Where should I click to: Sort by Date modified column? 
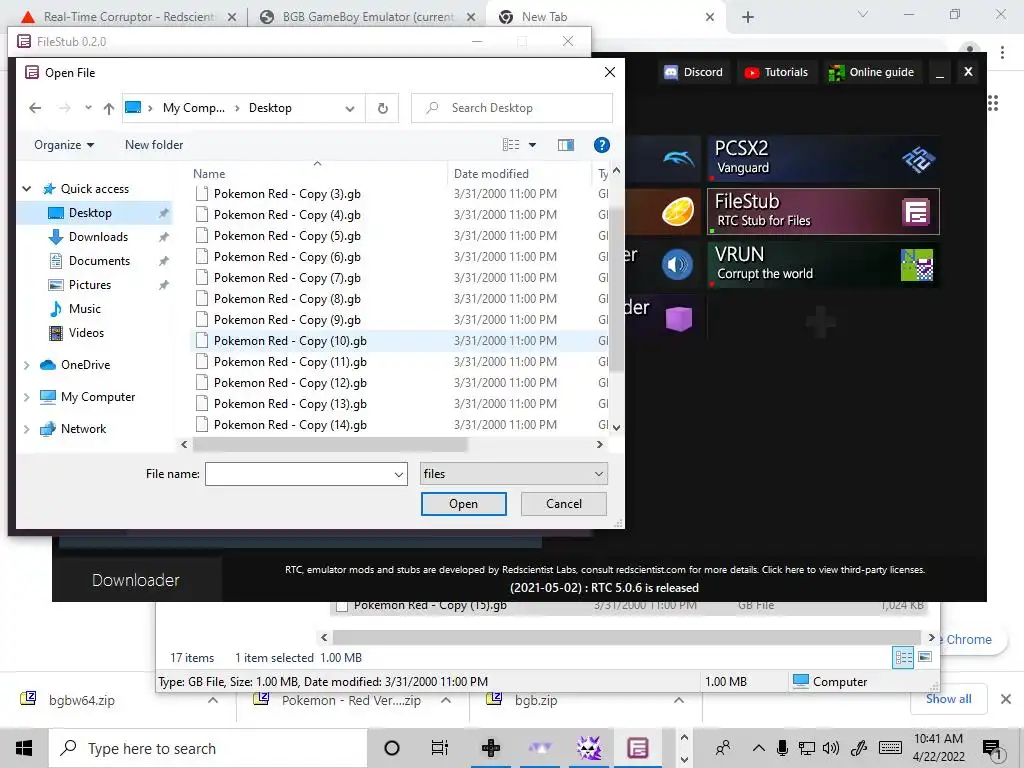coord(491,174)
